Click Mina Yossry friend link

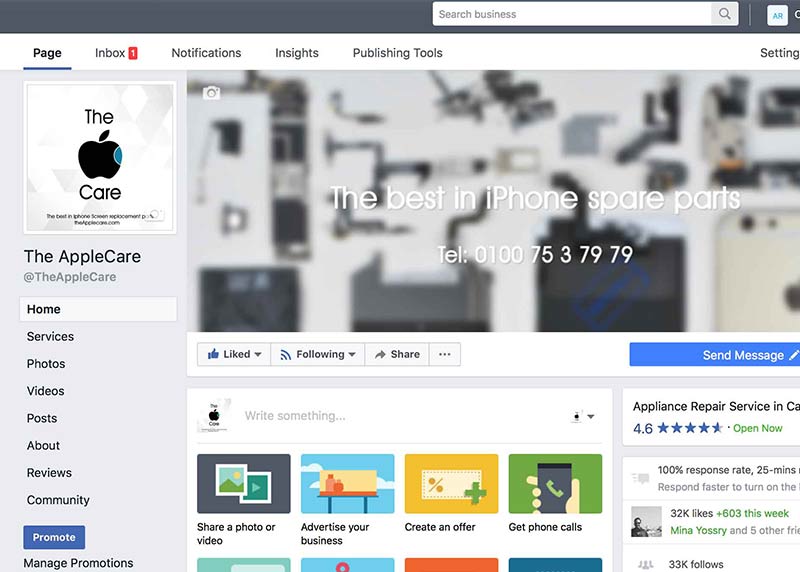pyautogui.click(x=698, y=531)
